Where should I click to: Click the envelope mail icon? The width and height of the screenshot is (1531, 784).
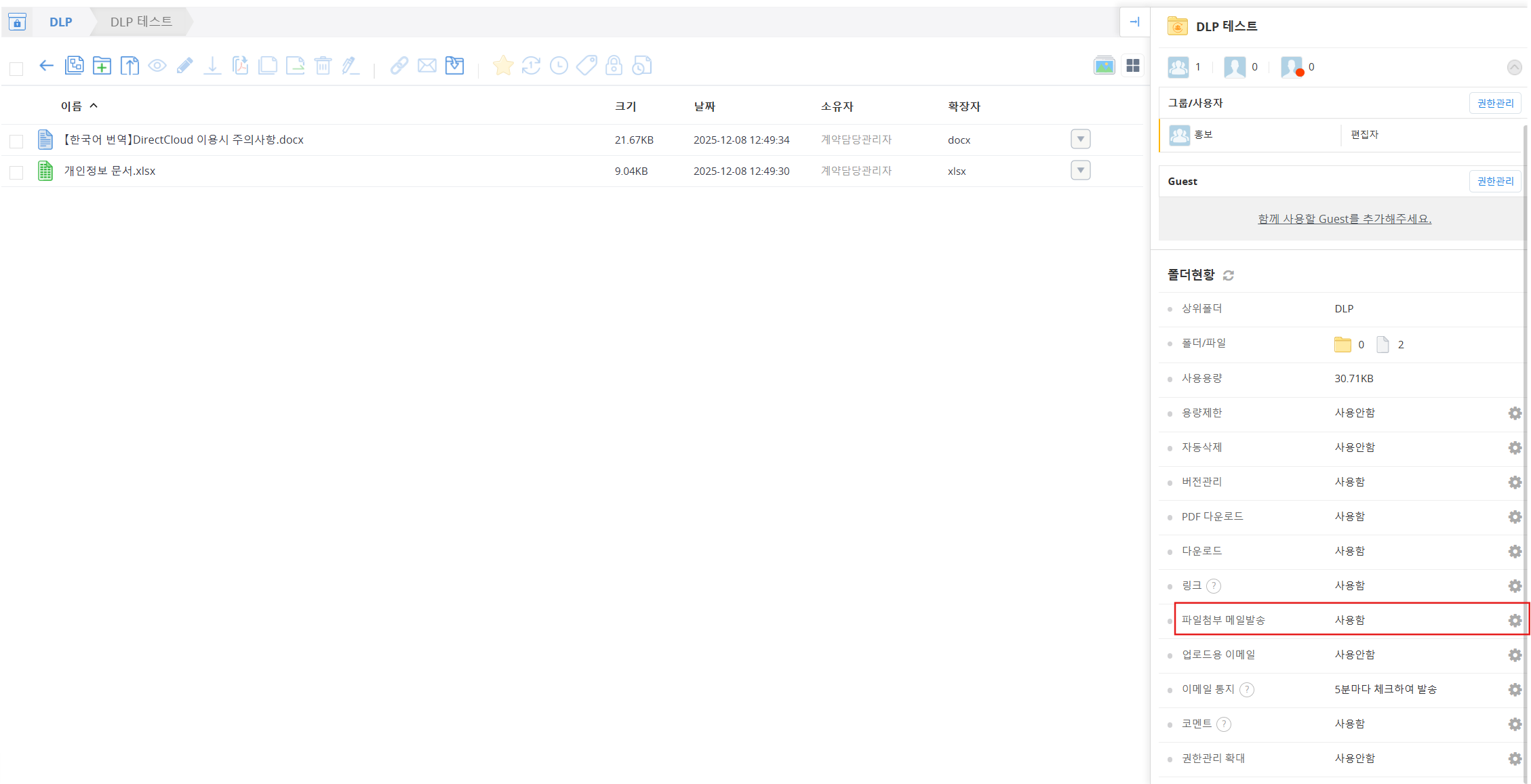pos(427,66)
